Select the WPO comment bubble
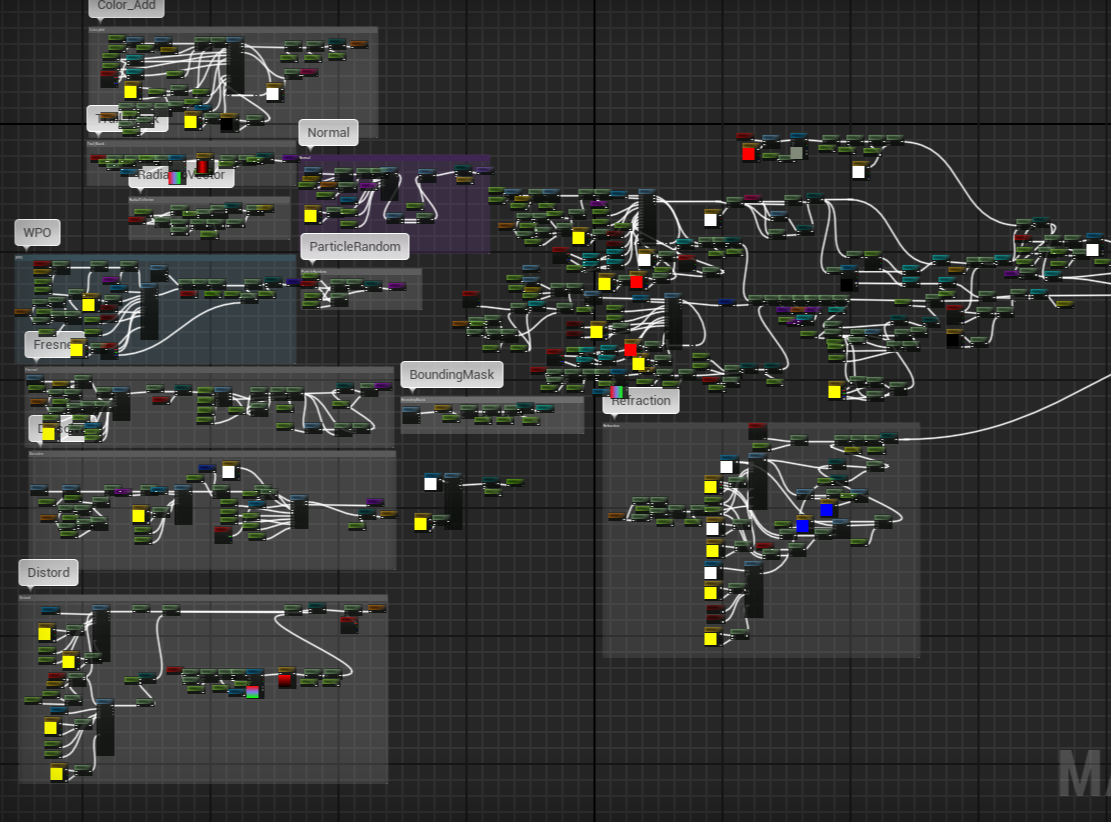1111x822 pixels. pos(37,232)
